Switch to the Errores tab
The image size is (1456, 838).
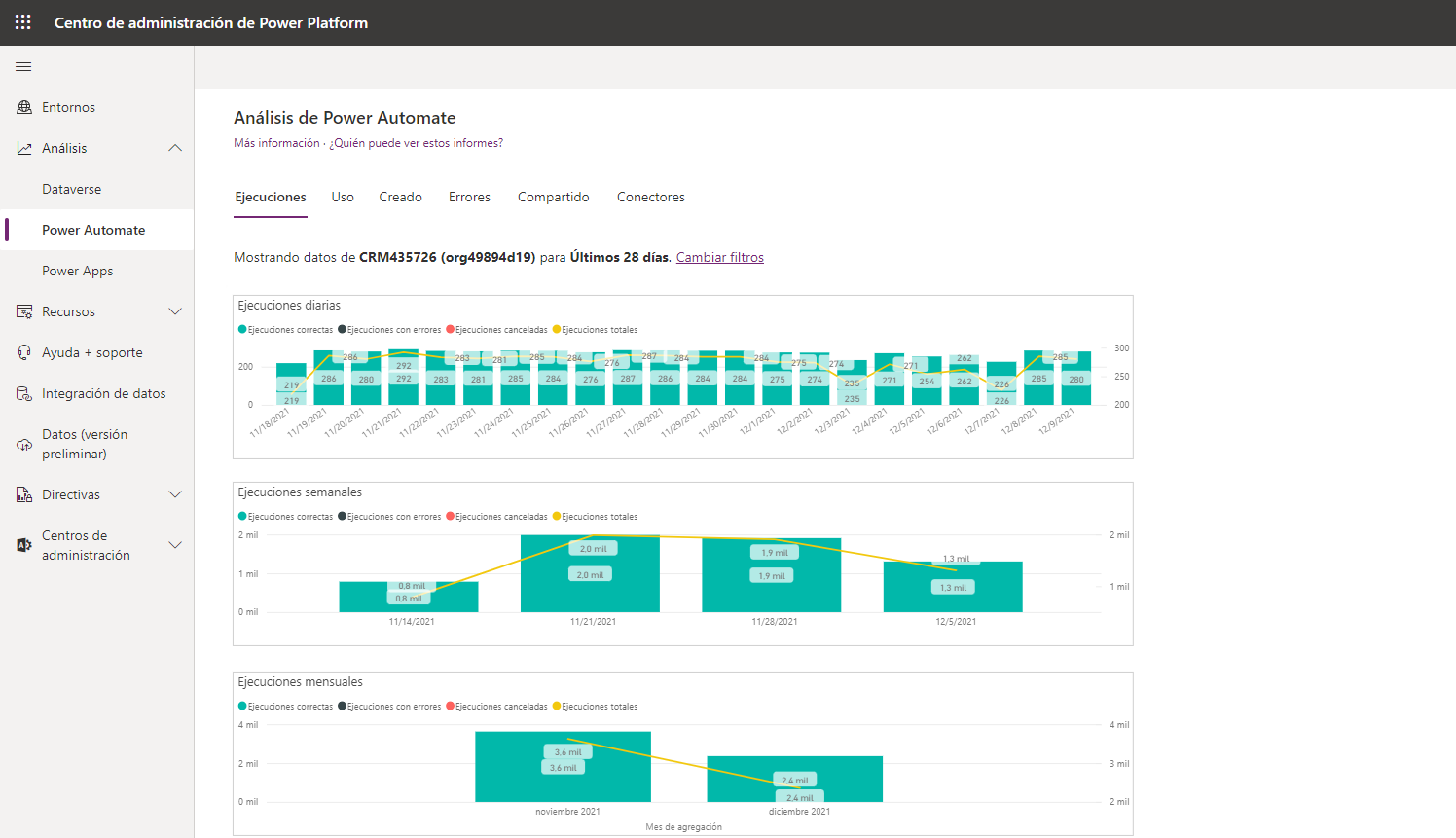point(469,197)
